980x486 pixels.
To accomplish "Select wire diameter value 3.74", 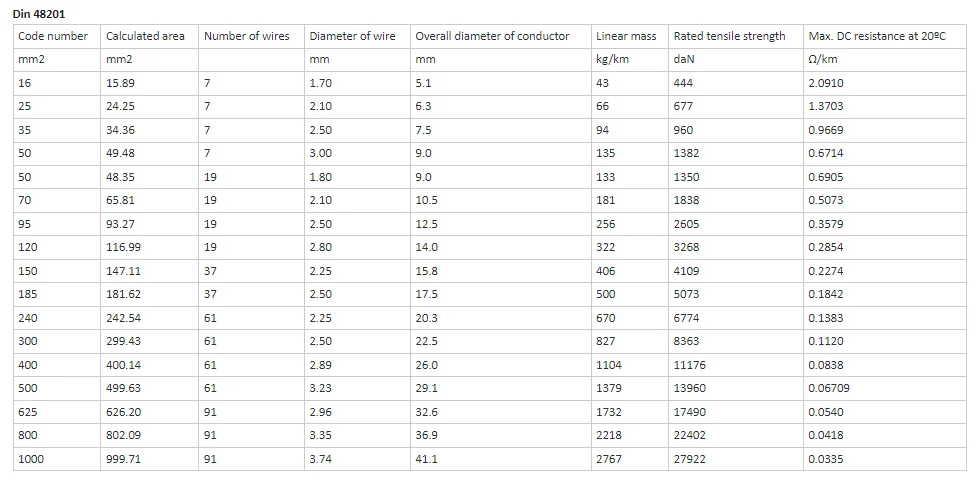I will coord(321,459).
